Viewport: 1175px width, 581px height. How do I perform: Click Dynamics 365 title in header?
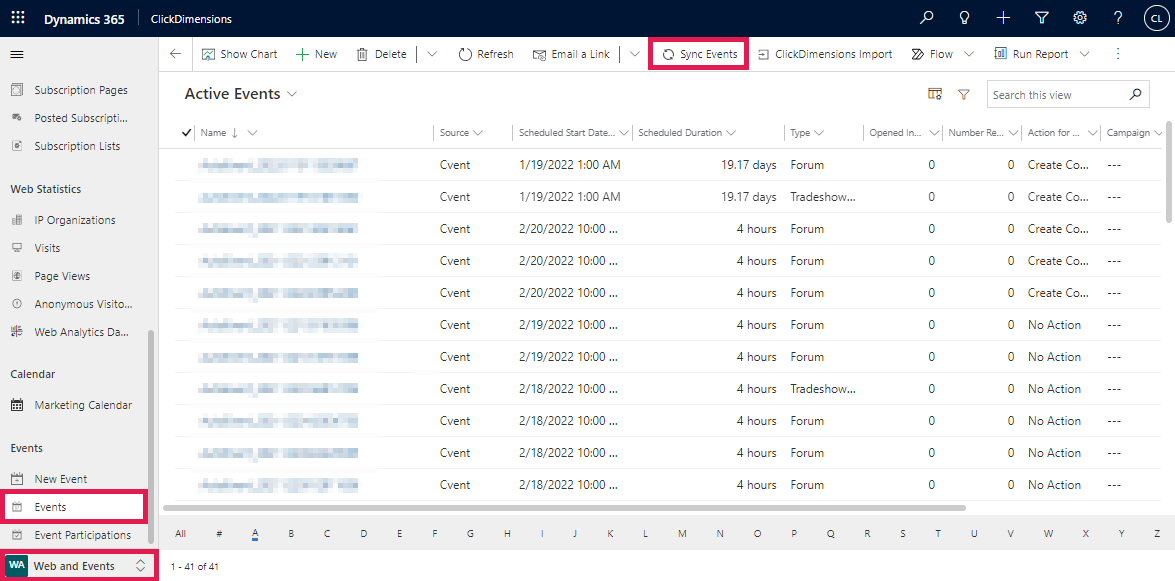coord(84,19)
